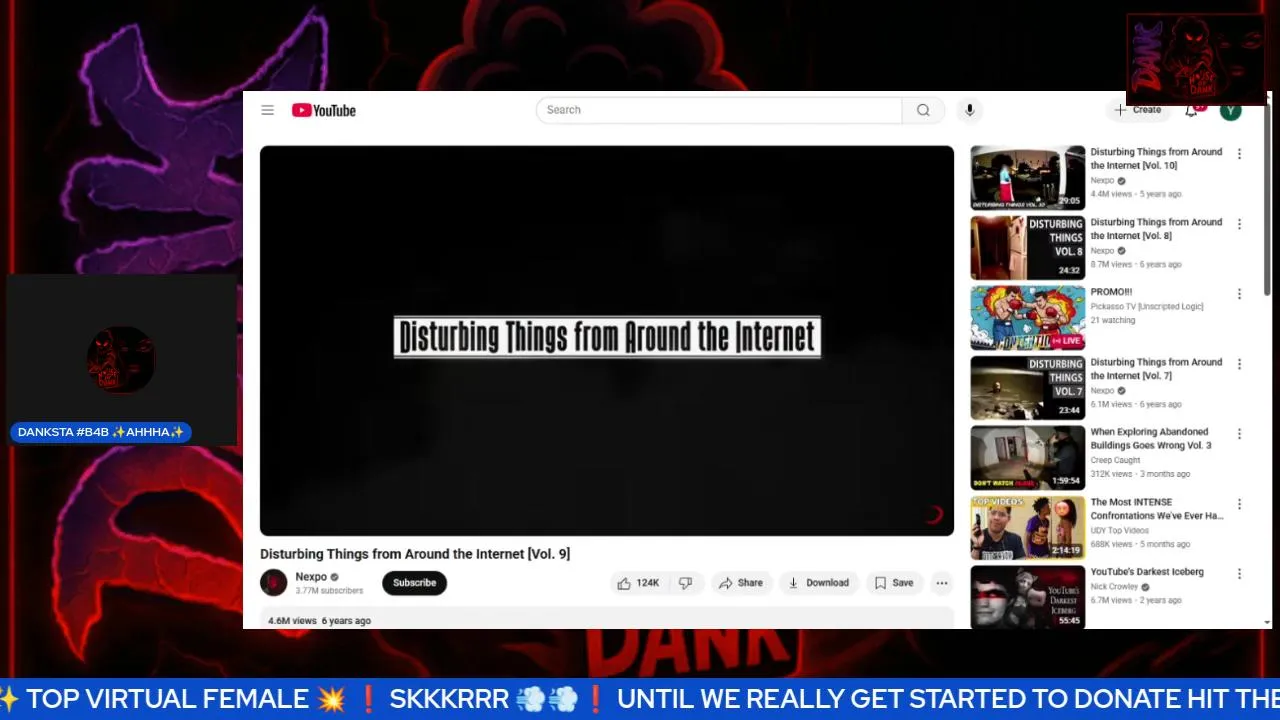Open options menu for Vol. 8 video
The image size is (1280, 720).
tap(1239, 224)
